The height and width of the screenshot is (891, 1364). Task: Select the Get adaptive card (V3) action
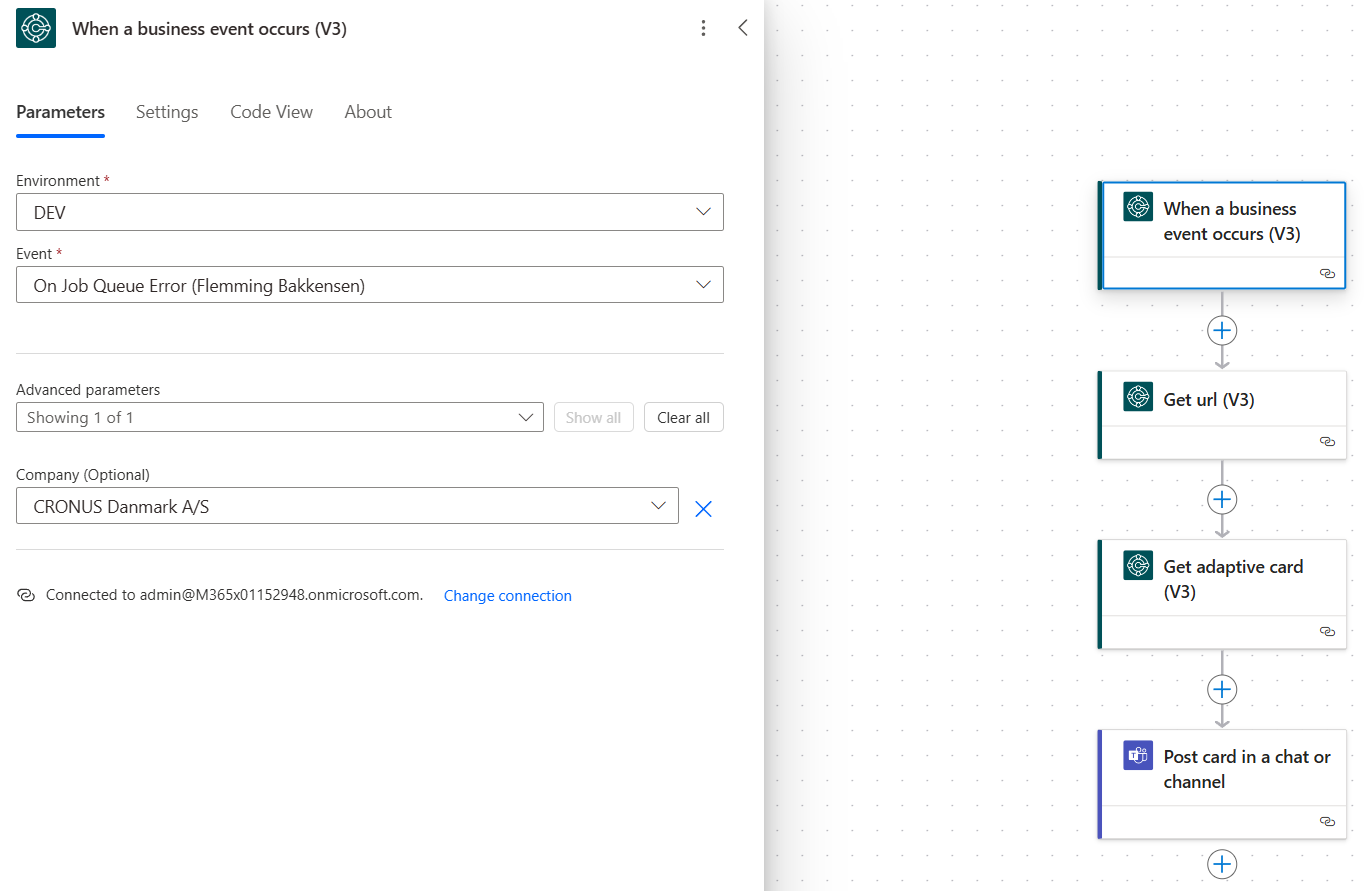tap(1222, 594)
